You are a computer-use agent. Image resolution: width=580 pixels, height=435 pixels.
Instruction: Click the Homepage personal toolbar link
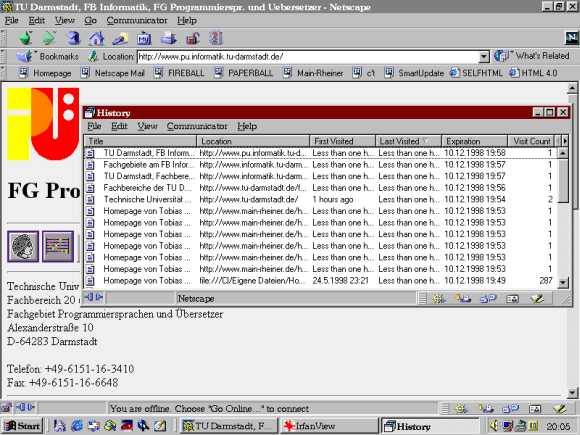[45, 73]
